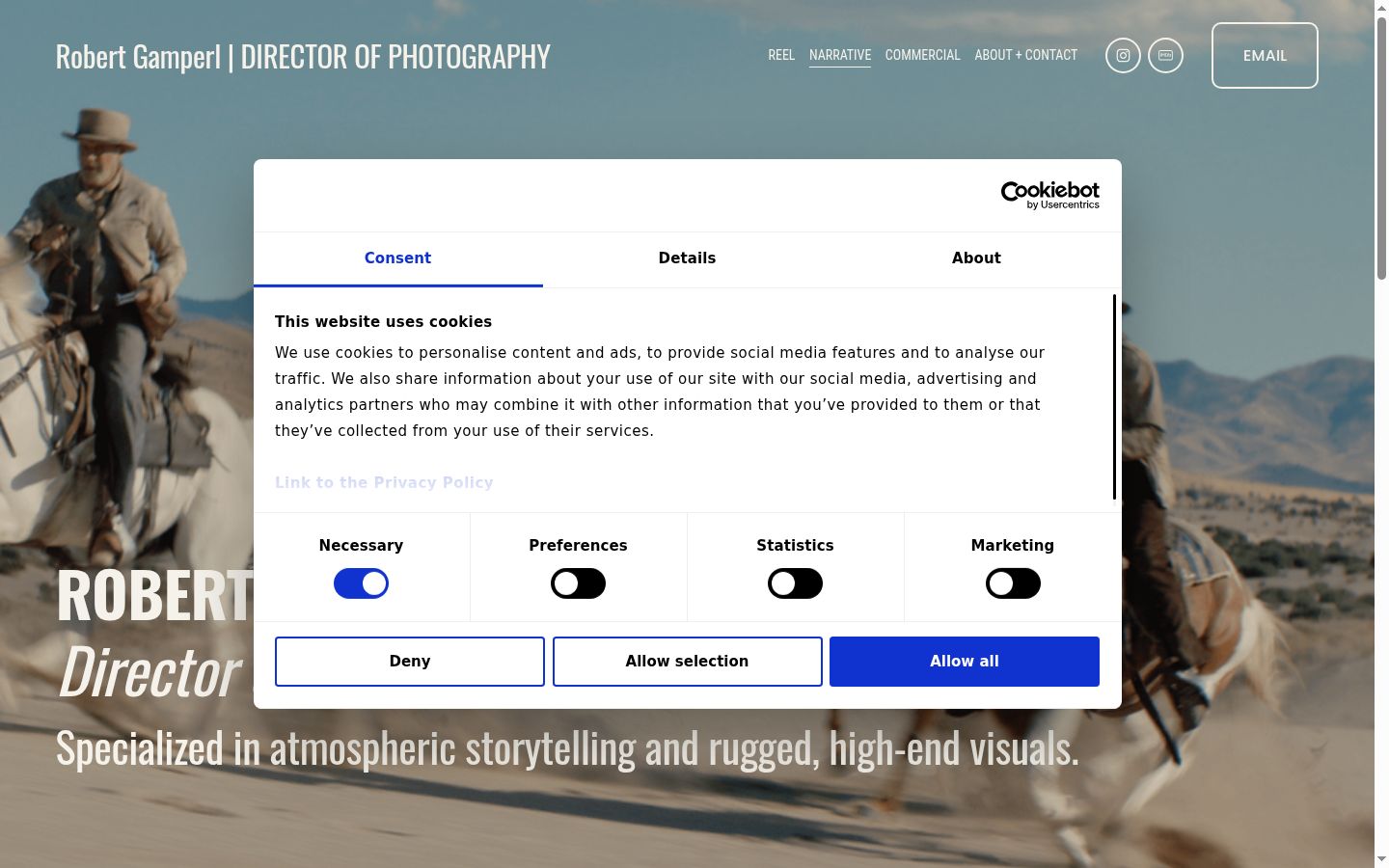The image size is (1389, 868).
Task: Enable Statistics cookies switch
Action: (x=795, y=583)
